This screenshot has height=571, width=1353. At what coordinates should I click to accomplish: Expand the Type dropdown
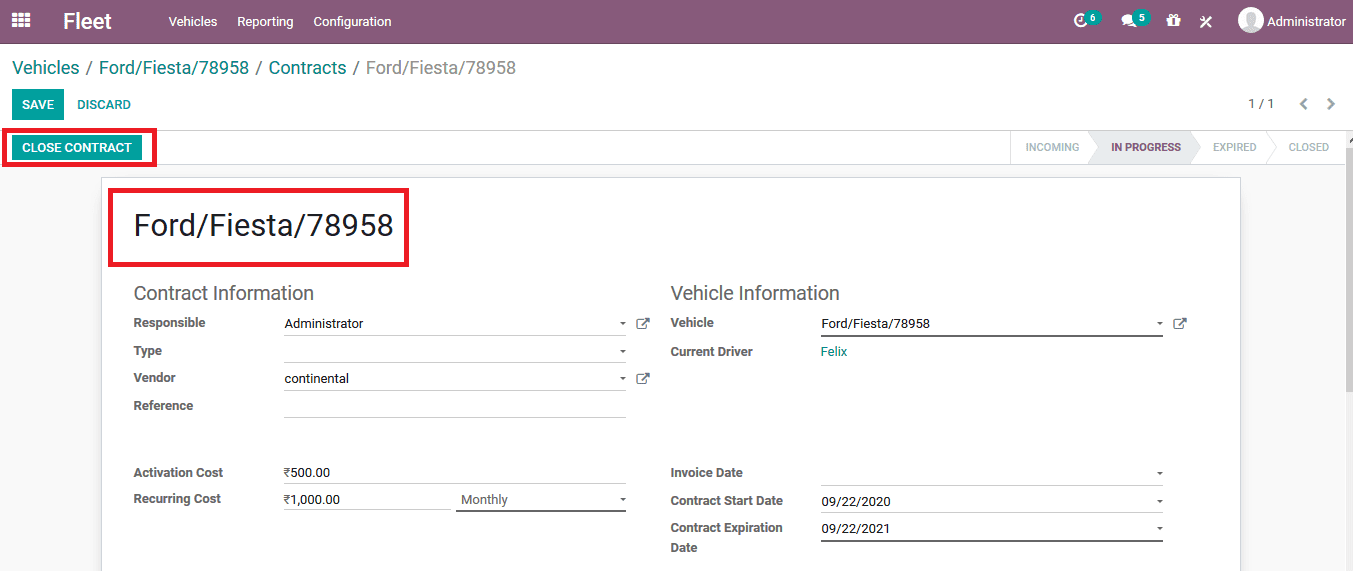pos(622,352)
